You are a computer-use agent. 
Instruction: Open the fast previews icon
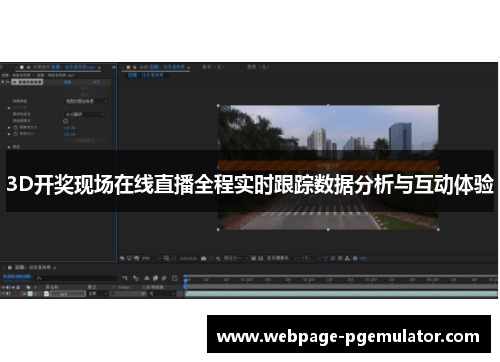[x=333, y=258]
